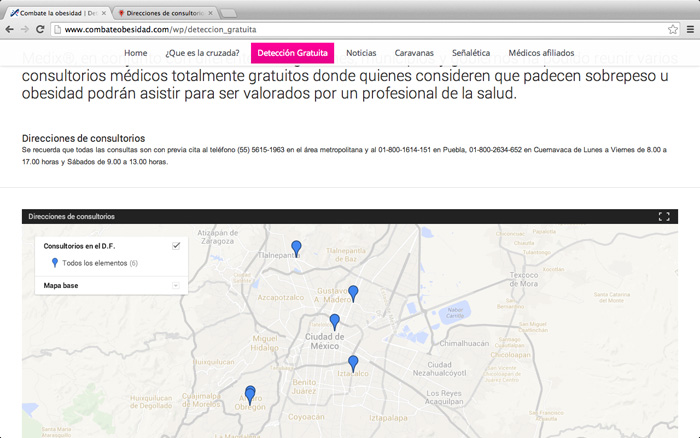This screenshot has width=700, height=438.
Task: Click the Miguel Hidalgo map label
Action: [264, 343]
